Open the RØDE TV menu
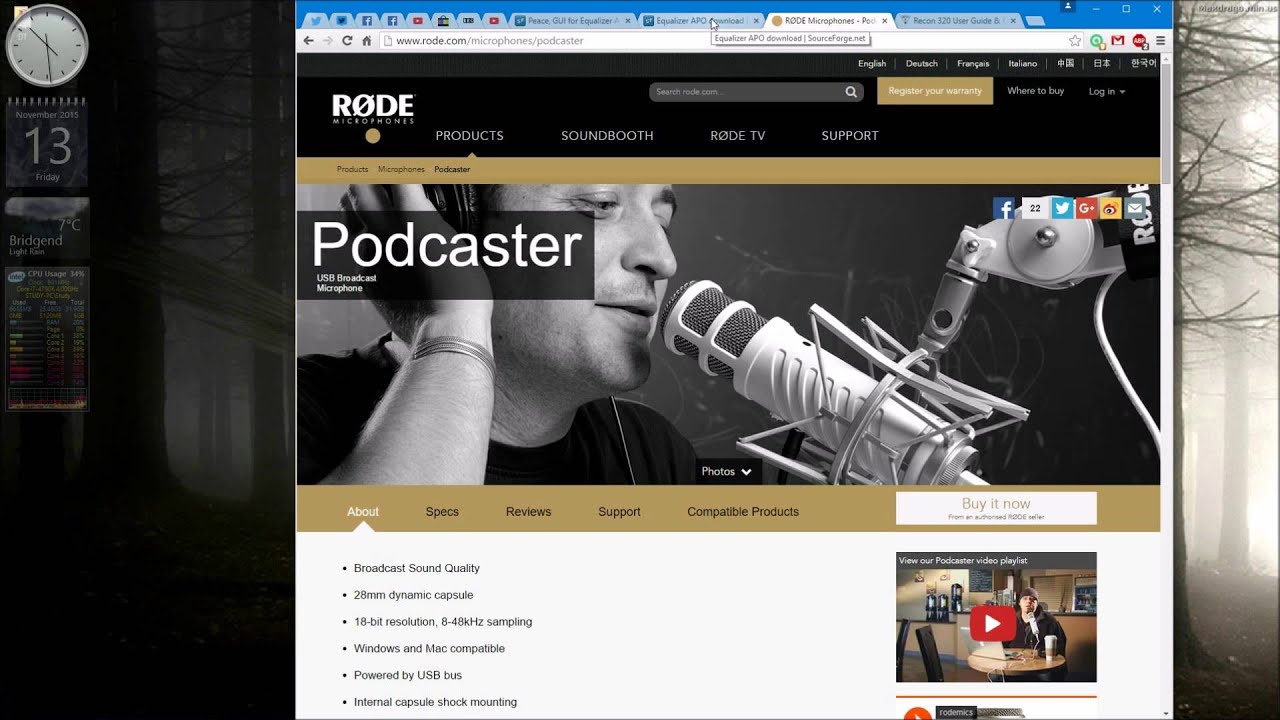 point(737,136)
